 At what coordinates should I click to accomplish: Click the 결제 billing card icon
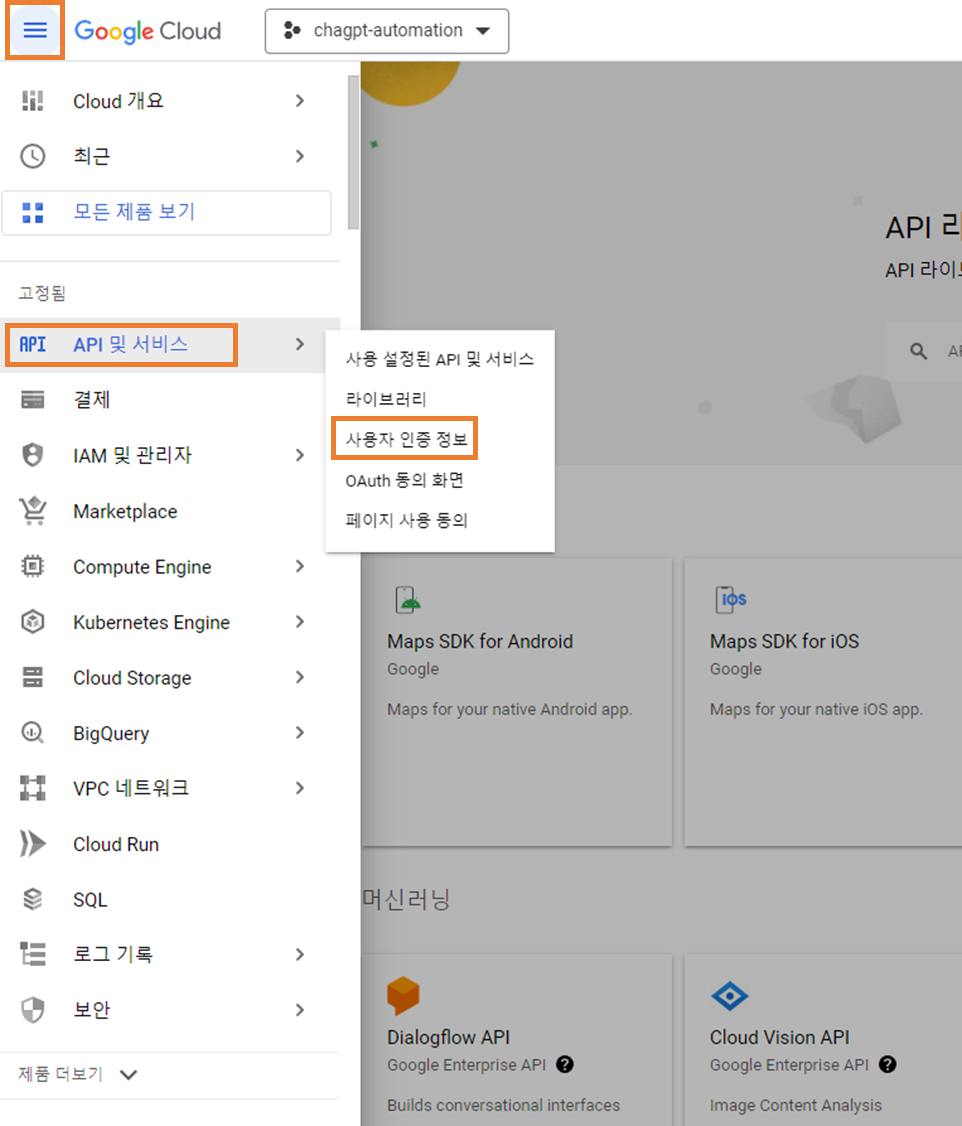[x=32, y=399]
